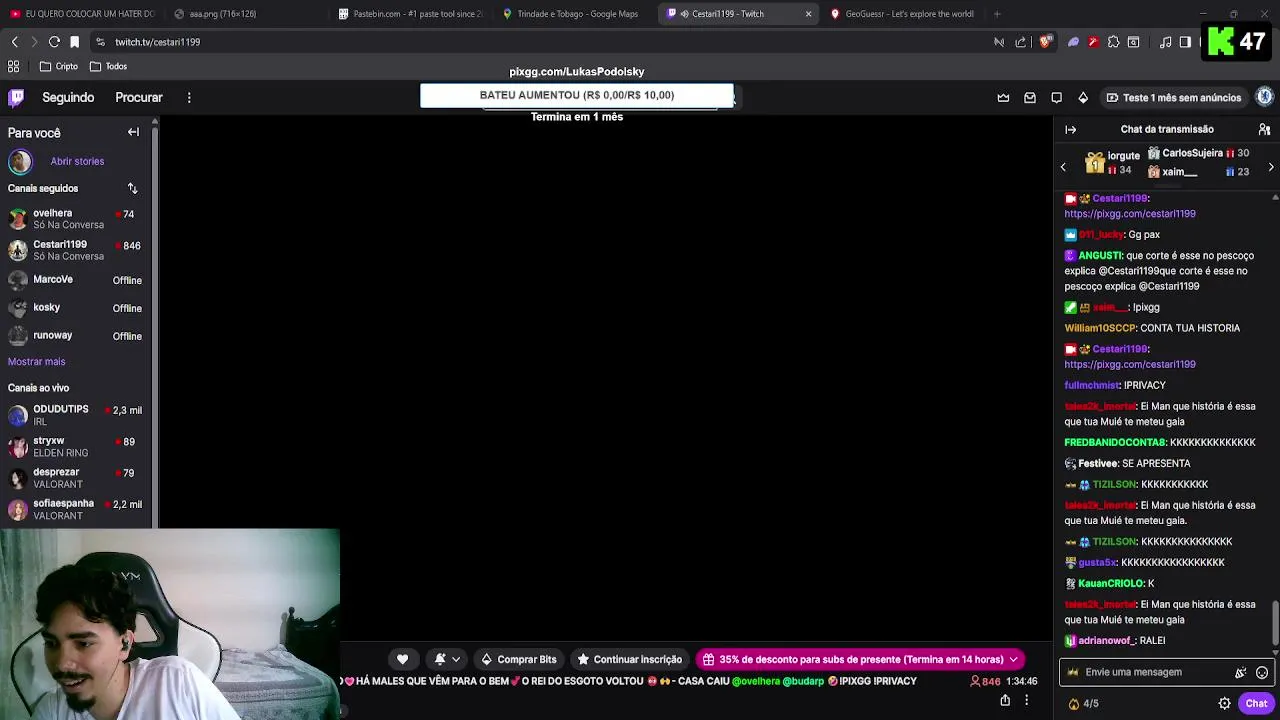This screenshot has width=1280, height=720.
Task: Switch to the Pastebin.com browser tab
Action: [x=410, y=14]
